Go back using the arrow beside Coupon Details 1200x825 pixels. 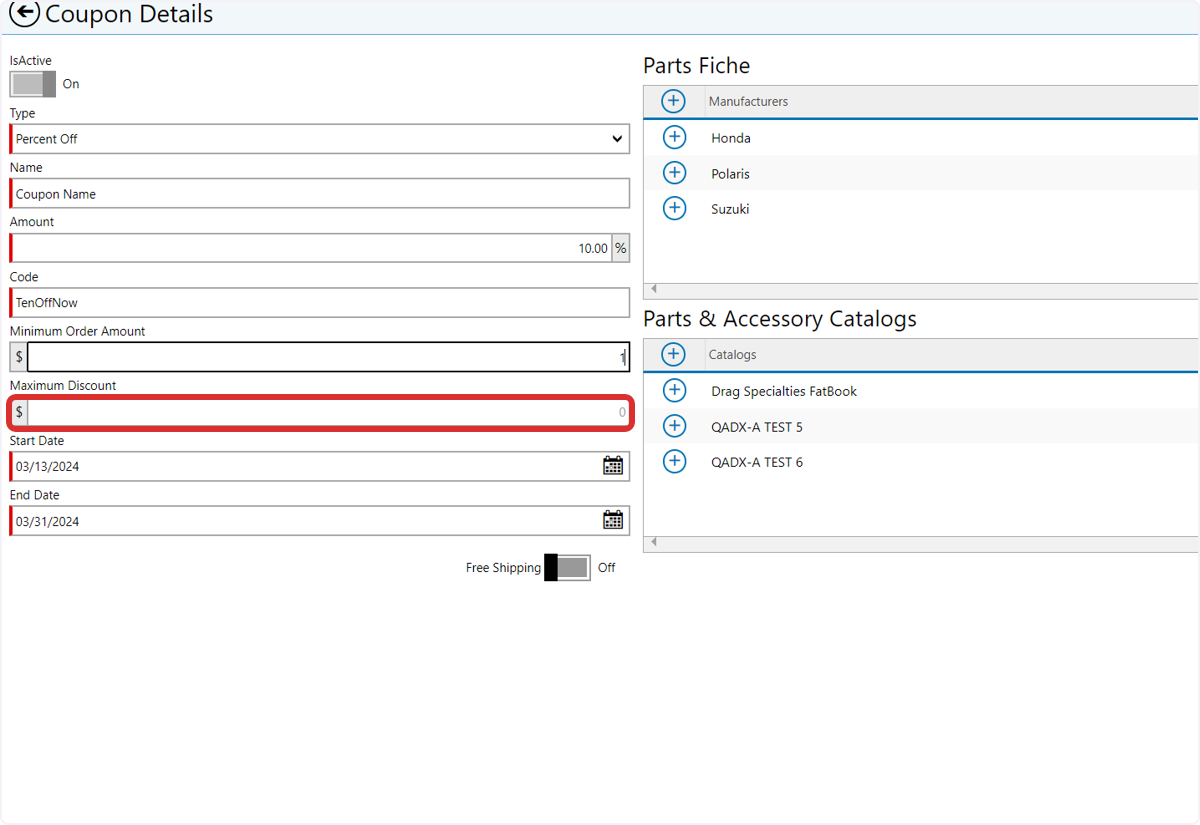click(x=24, y=14)
